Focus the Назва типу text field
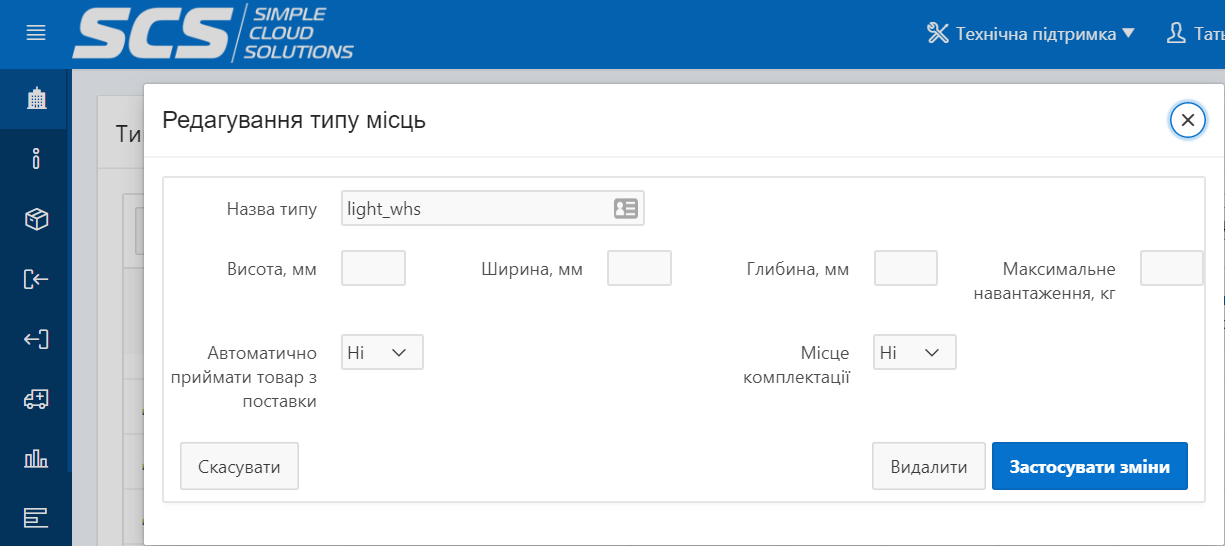This screenshot has width=1225, height=546. tap(492, 209)
